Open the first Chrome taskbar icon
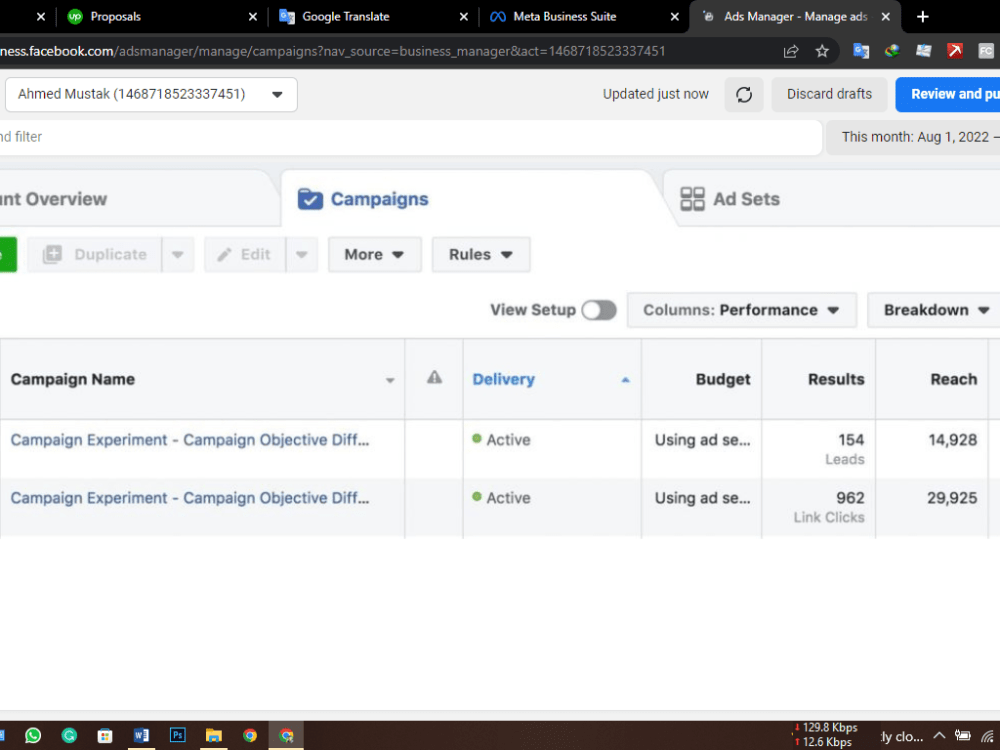Screen dimensions: 1000x750 pos(250,735)
